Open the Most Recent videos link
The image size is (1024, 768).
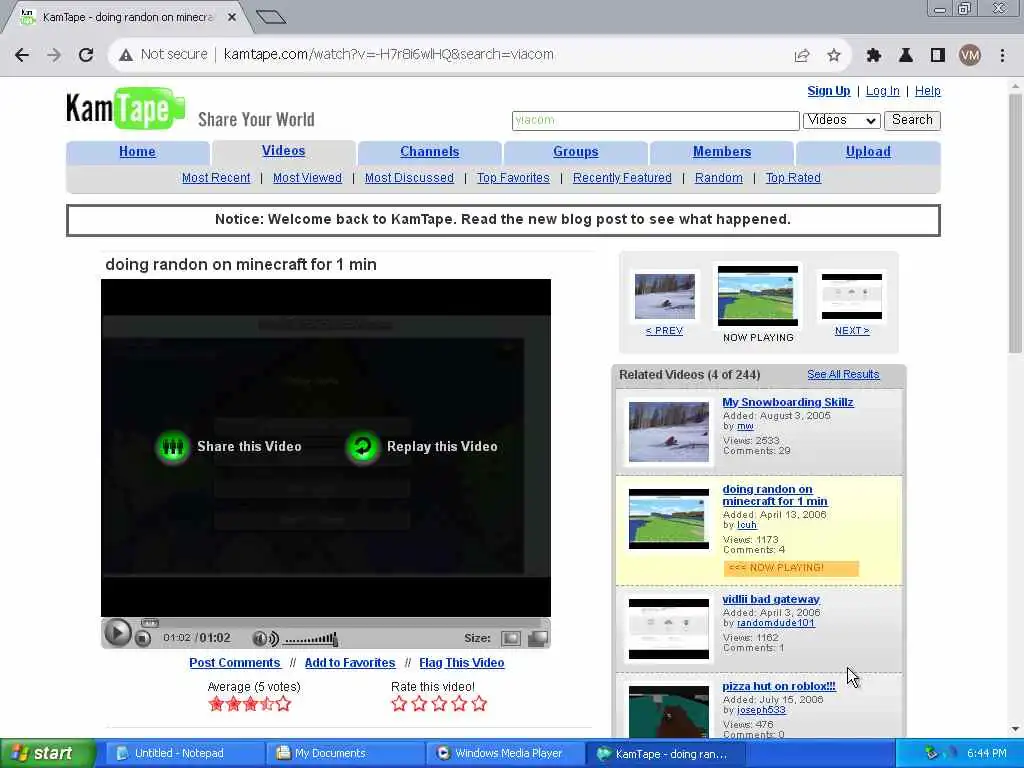coord(216,178)
